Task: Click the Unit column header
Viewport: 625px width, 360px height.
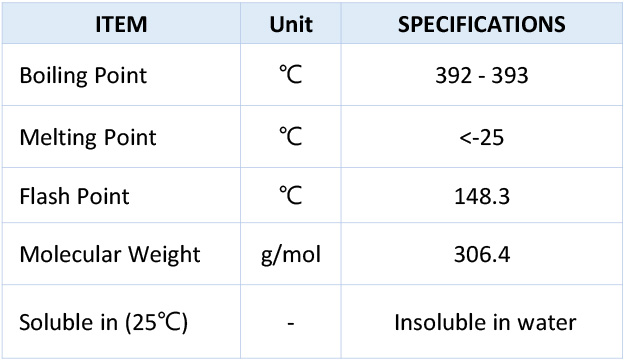Action: (x=291, y=24)
